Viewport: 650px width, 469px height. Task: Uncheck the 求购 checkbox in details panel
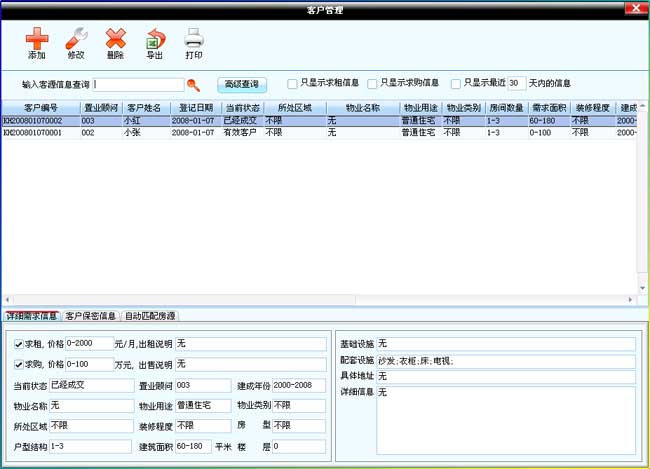pyautogui.click(x=19, y=364)
